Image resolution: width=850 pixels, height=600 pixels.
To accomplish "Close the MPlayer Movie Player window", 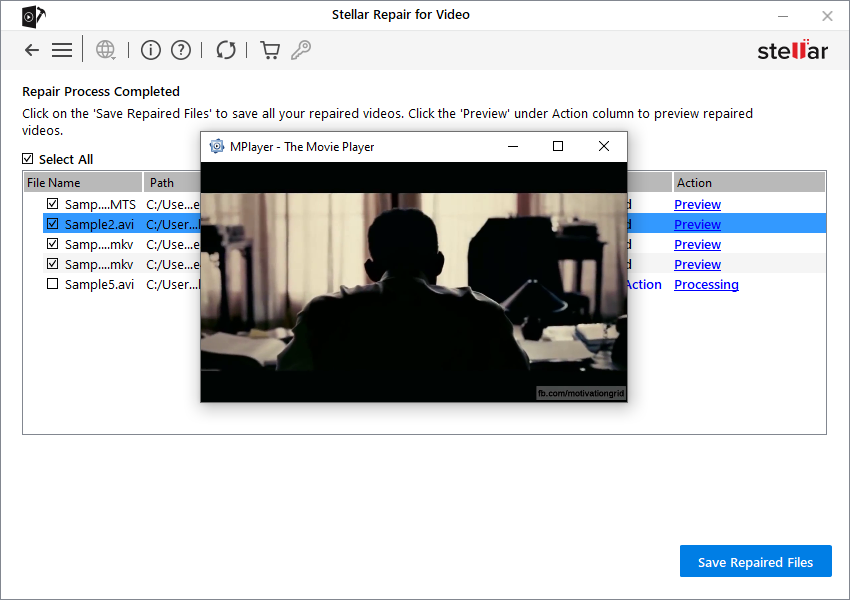I will tap(604, 146).
